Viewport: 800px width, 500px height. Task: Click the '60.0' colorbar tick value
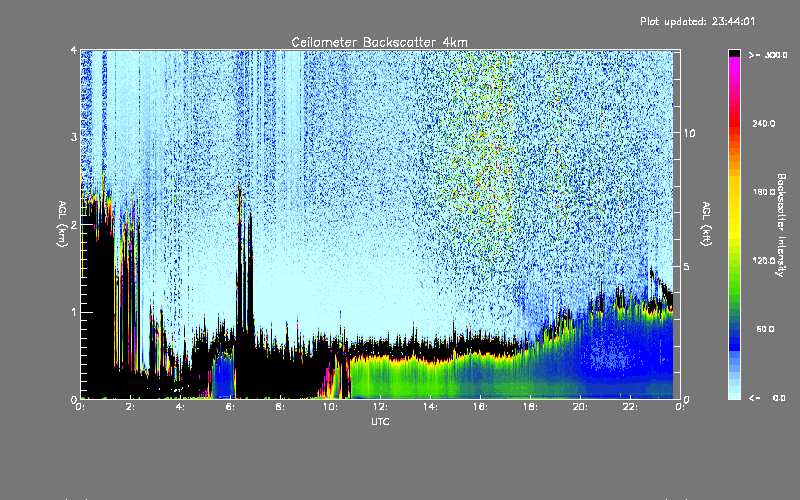tap(765, 329)
